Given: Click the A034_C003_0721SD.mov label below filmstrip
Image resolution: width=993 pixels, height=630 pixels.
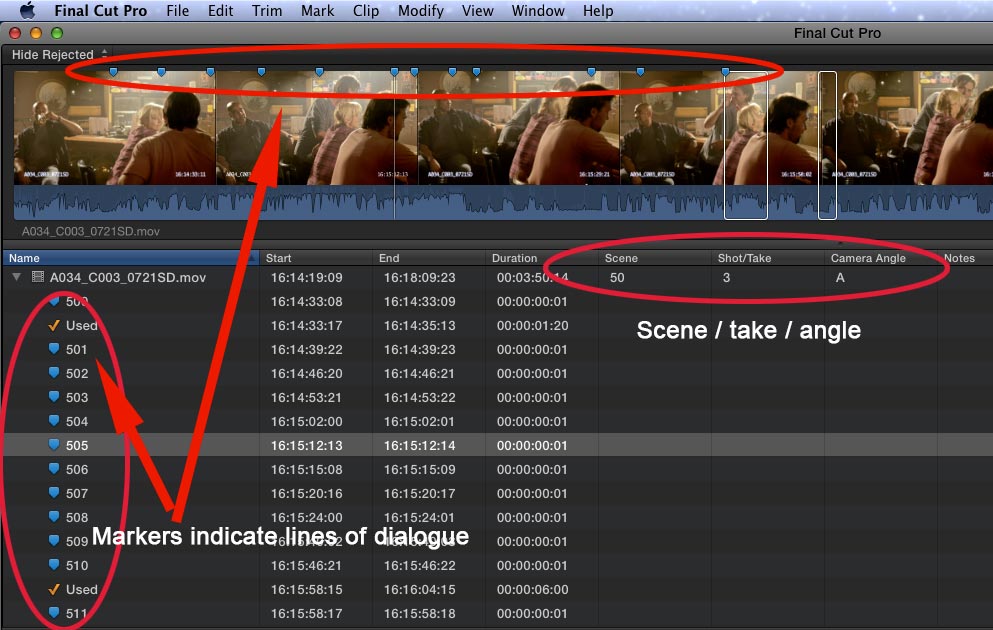Looking at the screenshot, I should click(91, 231).
